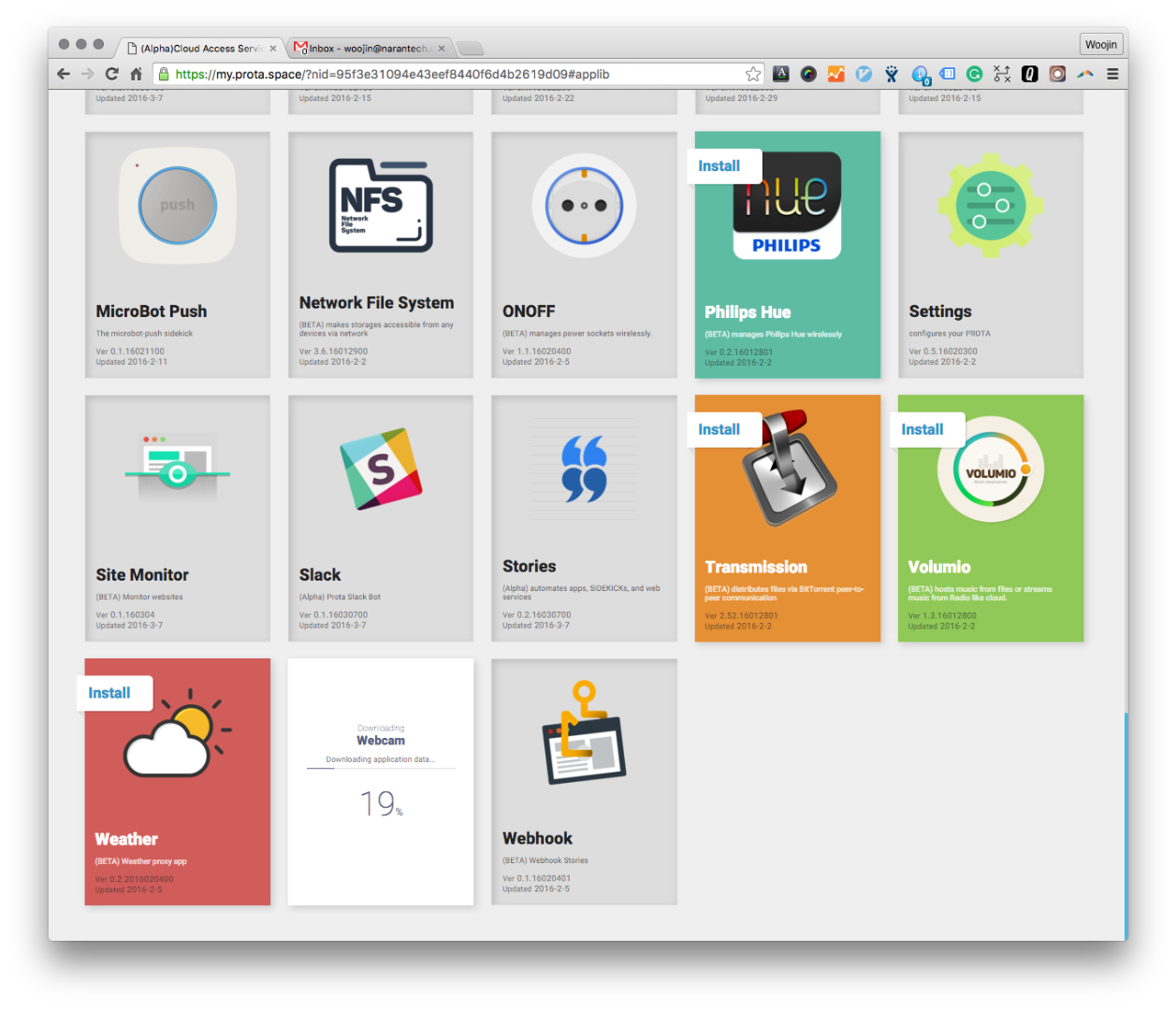The width and height of the screenshot is (1176, 1010).
Task: Close the Inbox Gmail tab
Action: tap(442, 49)
